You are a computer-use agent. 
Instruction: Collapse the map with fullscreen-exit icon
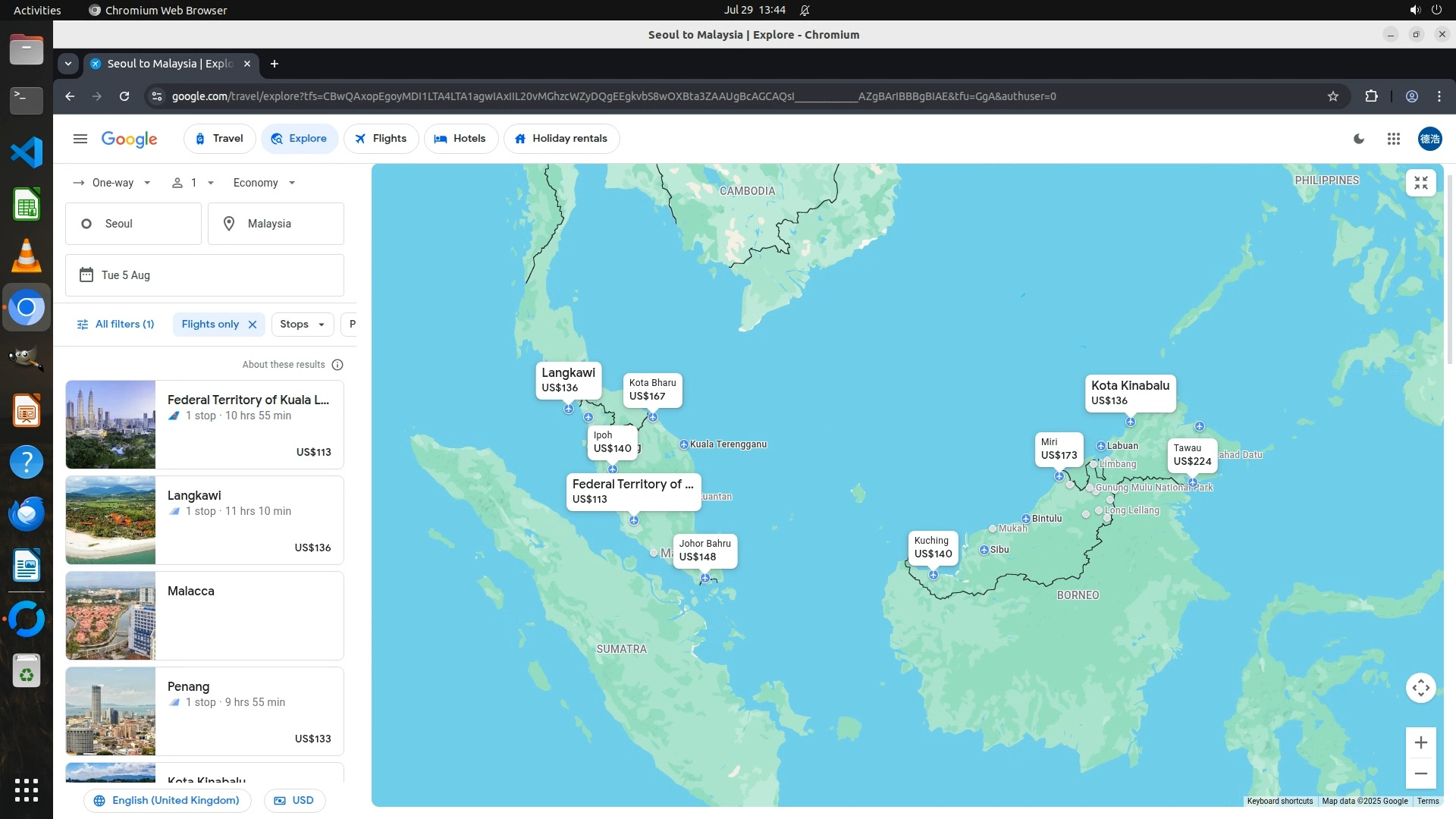1420,183
